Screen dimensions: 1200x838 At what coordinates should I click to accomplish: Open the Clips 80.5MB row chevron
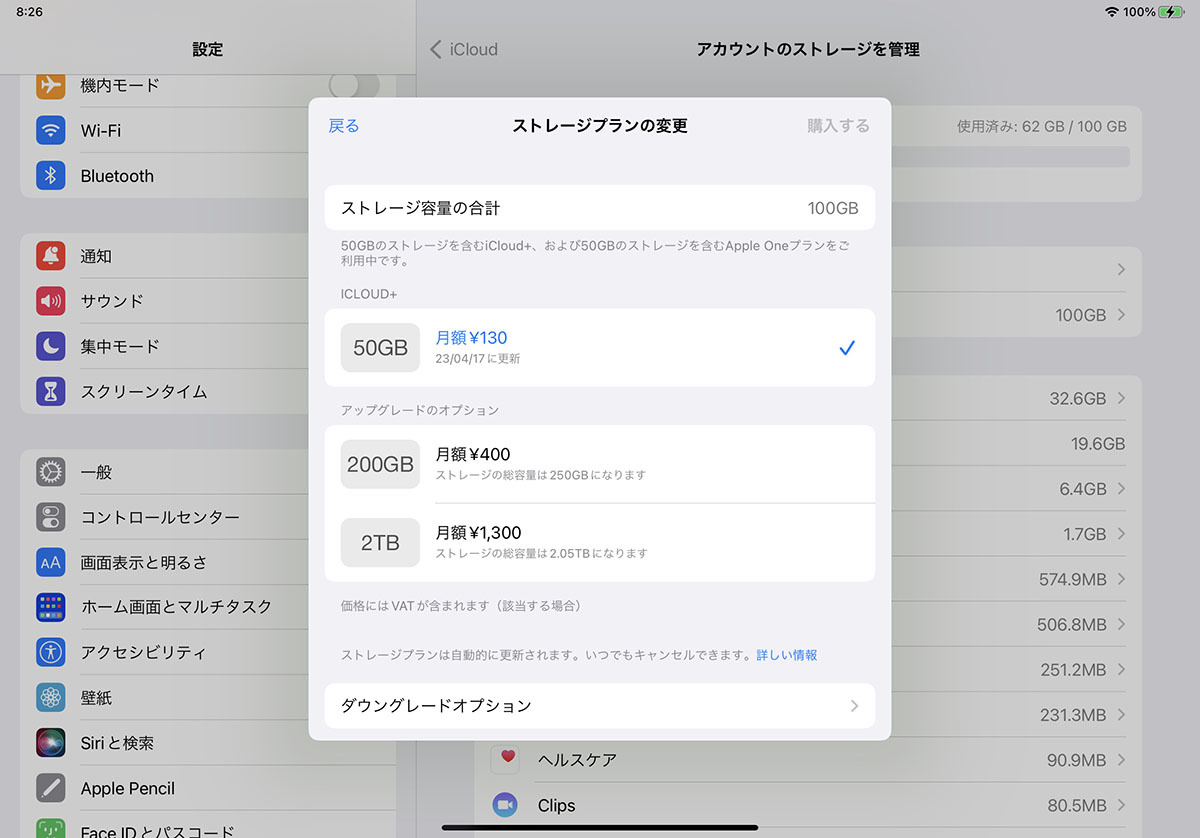coord(1121,806)
